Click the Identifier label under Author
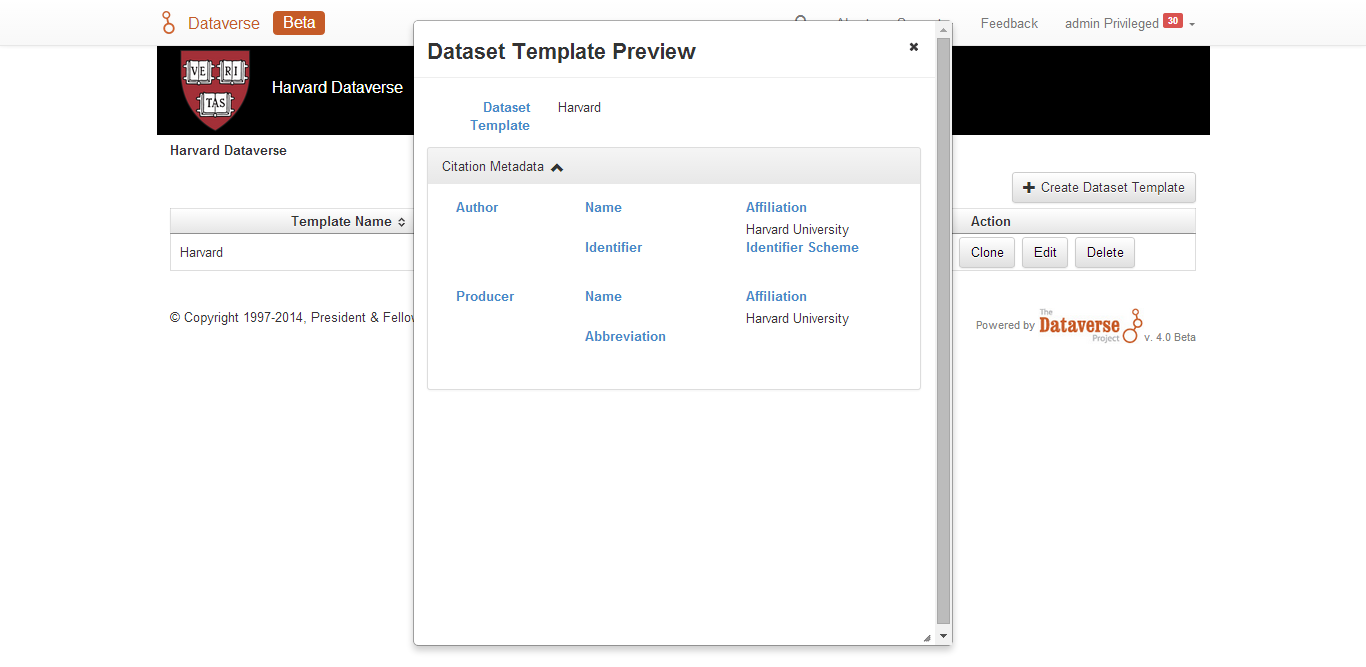Viewport: 1366px width, 667px height. point(613,247)
